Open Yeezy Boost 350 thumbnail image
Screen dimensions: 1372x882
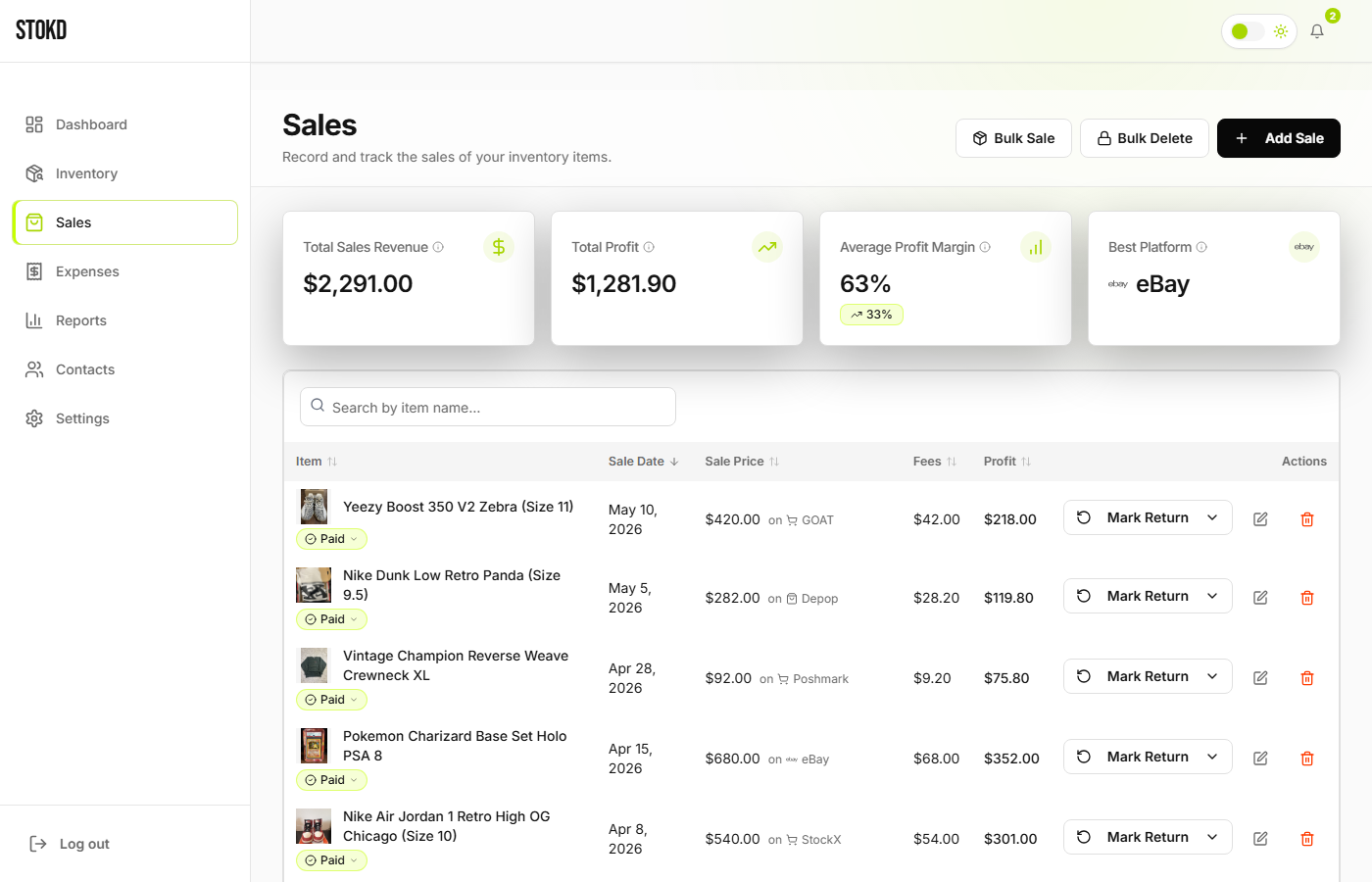point(314,507)
